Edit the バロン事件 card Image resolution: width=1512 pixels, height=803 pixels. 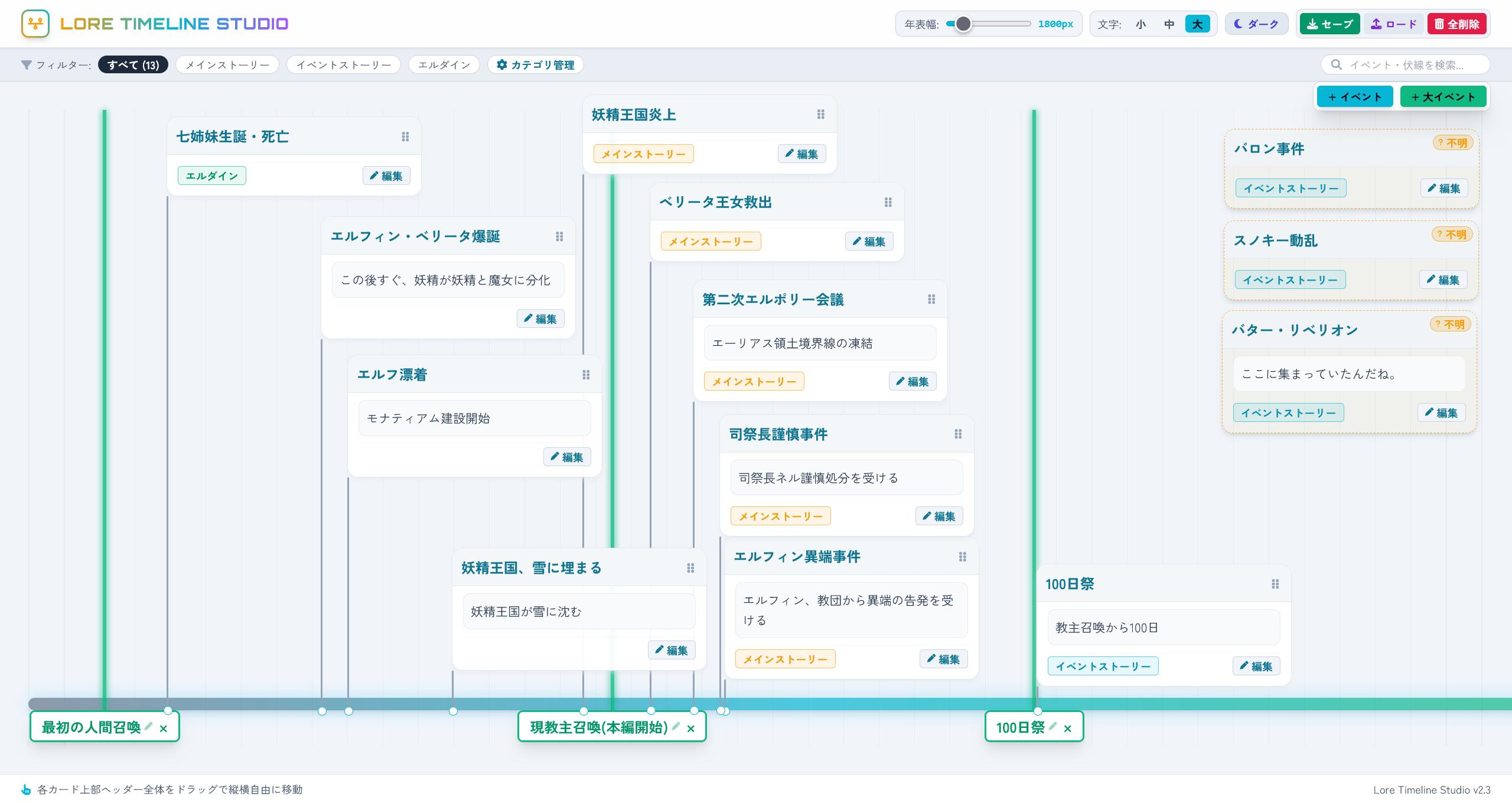coord(1444,188)
